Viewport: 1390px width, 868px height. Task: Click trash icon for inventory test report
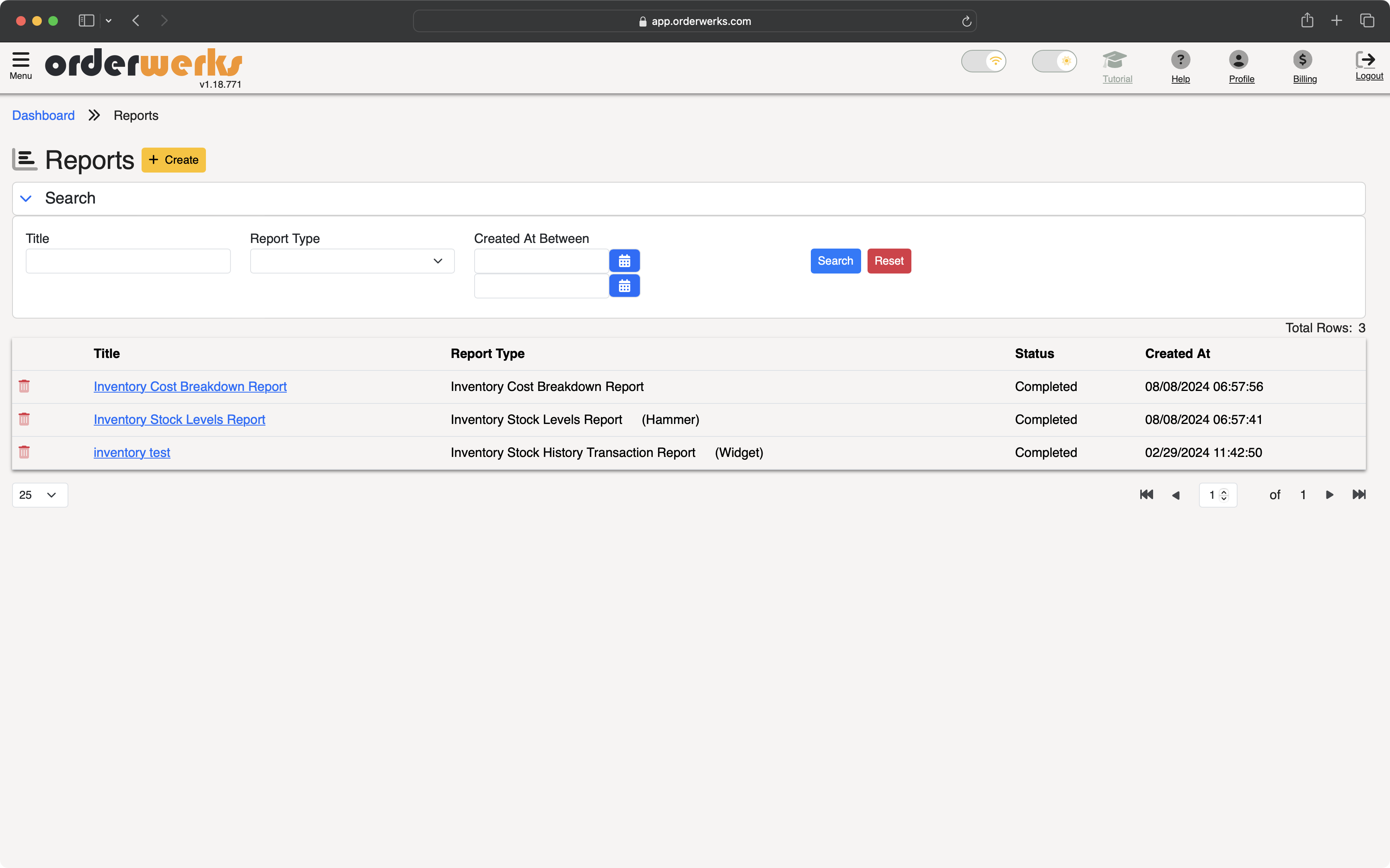coord(24,453)
